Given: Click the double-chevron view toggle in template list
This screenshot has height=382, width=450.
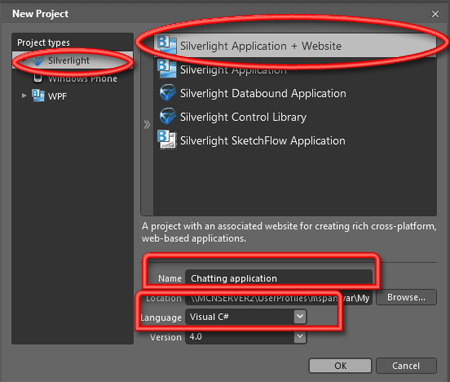Looking at the screenshot, I should (147, 125).
